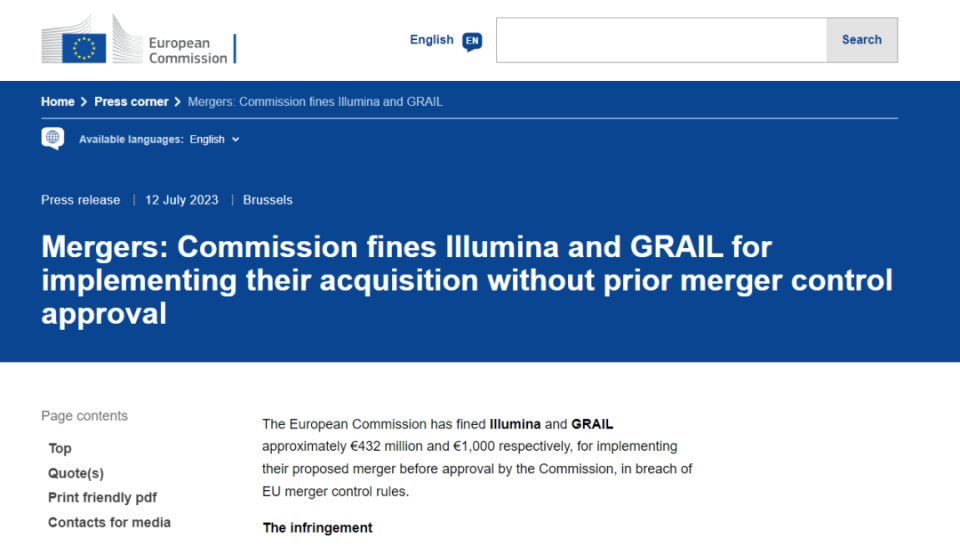Go to the Home breadcrumb
Viewport: 960px width, 546px height.
point(57,102)
